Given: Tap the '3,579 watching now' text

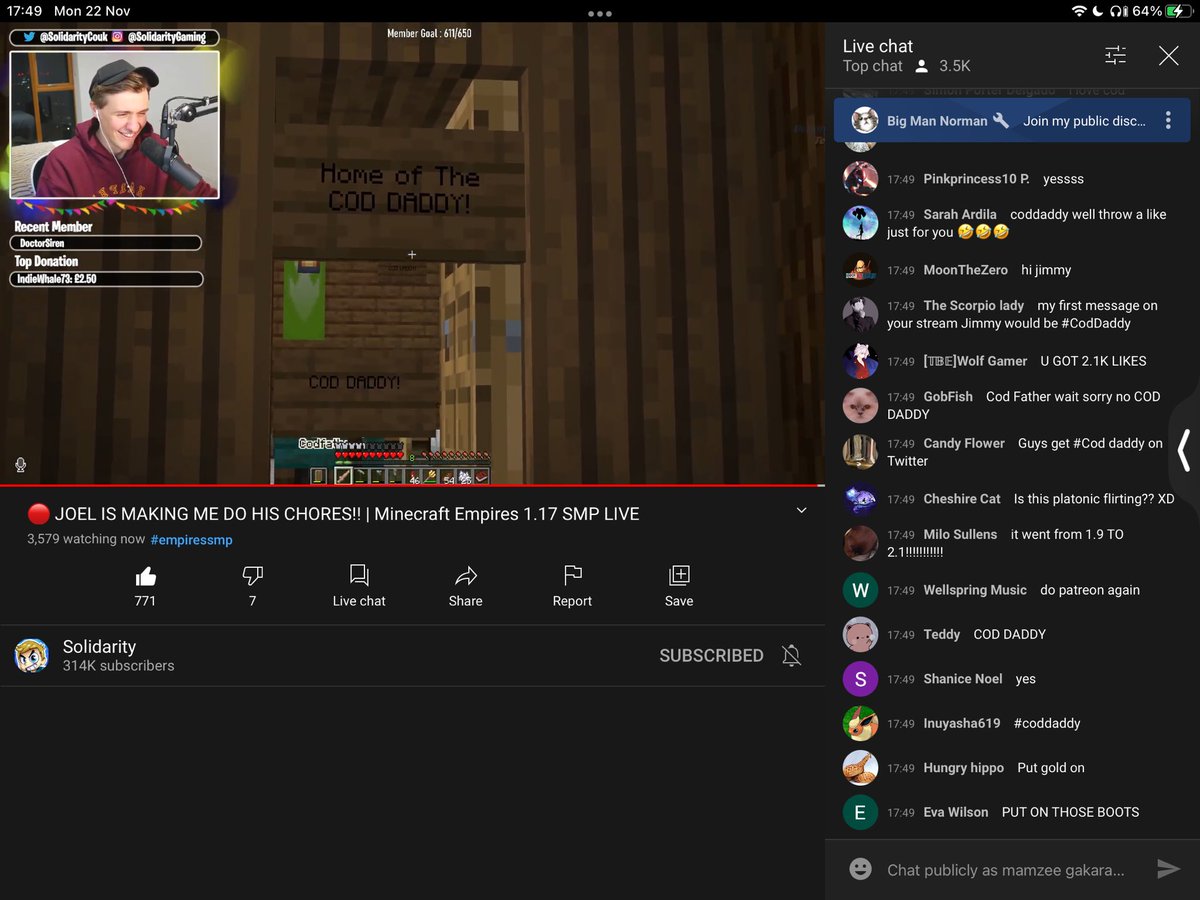Looking at the screenshot, I should pos(86,540).
